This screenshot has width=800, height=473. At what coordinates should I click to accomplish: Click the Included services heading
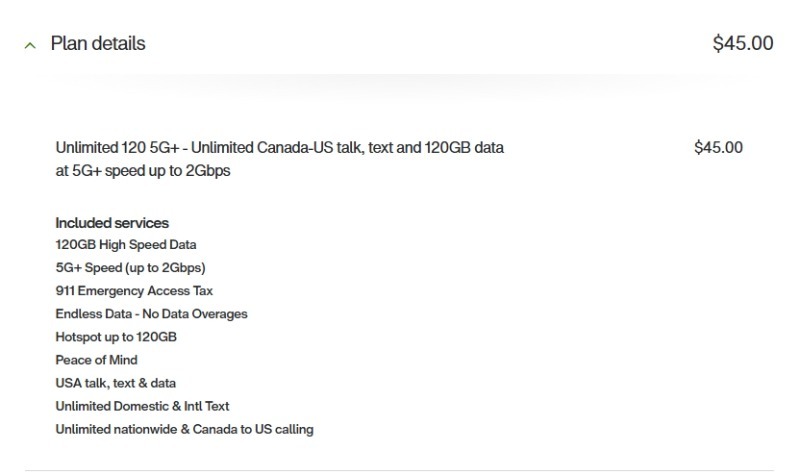tap(112, 223)
